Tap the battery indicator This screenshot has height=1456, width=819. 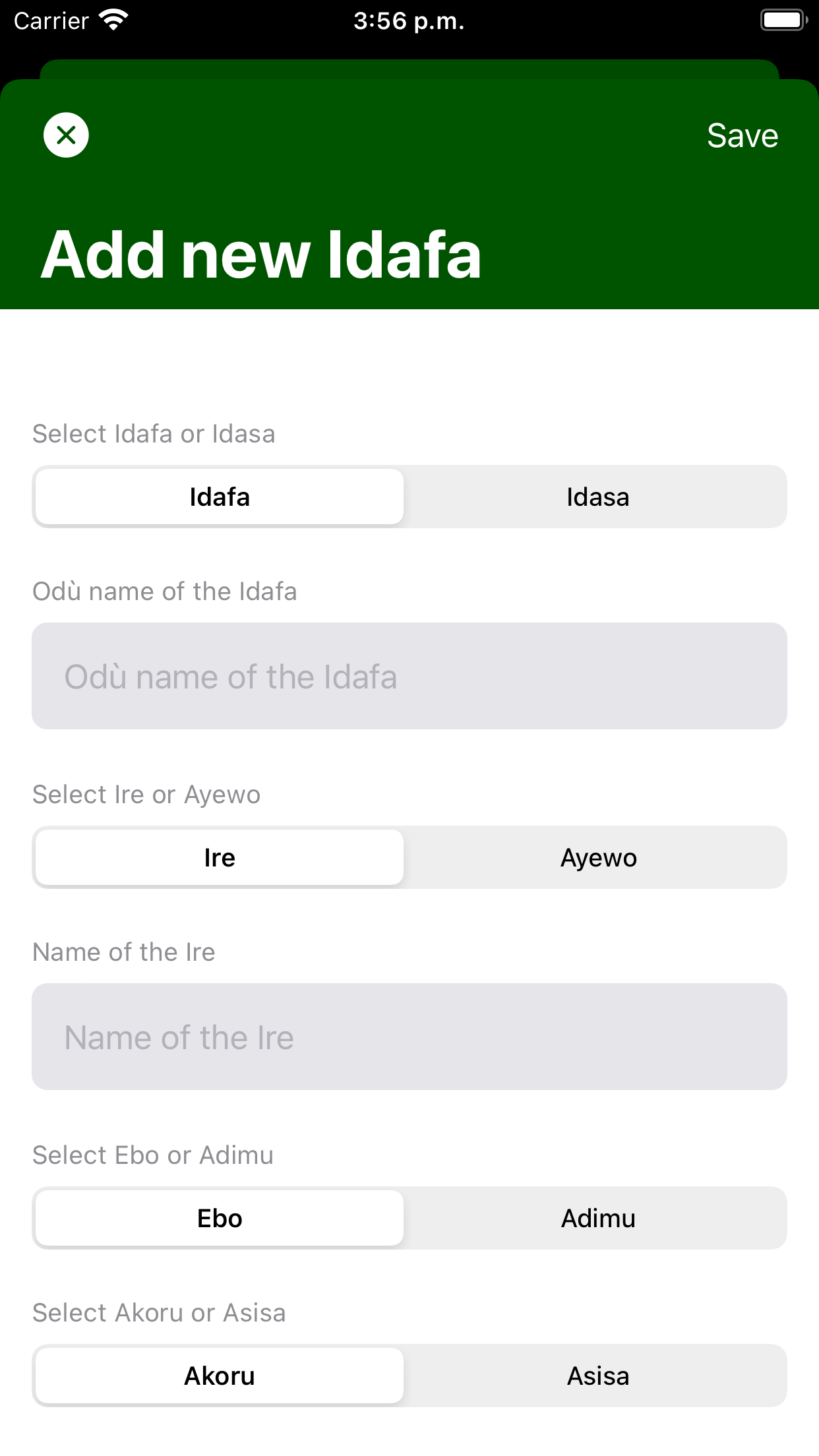pos(782,20)
